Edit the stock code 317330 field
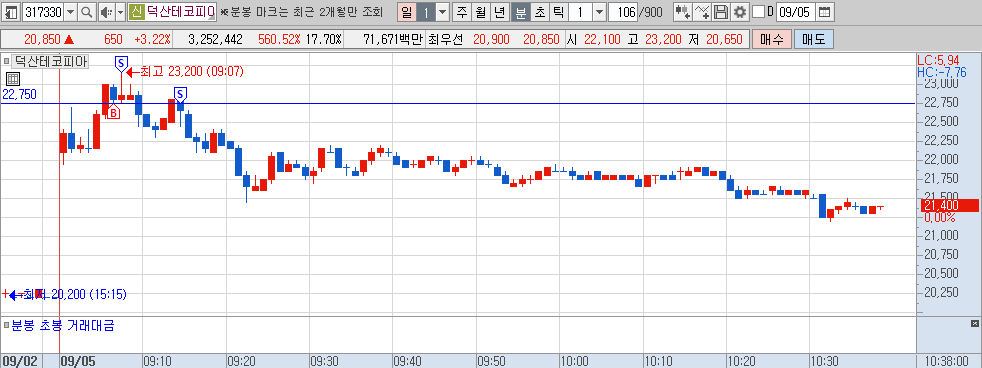 (43, 12)
